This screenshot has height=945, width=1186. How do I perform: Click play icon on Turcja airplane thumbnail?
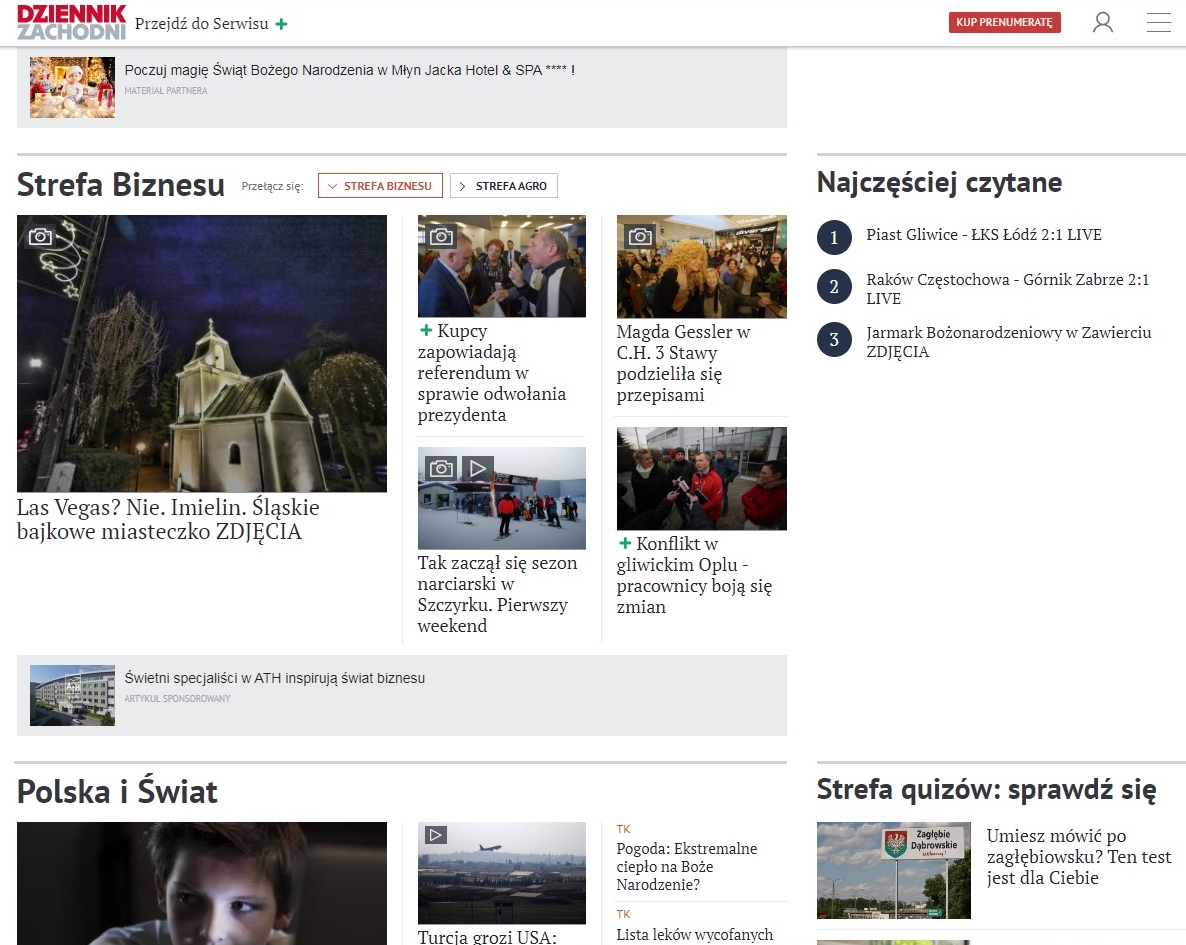click(x=435, y=834)
